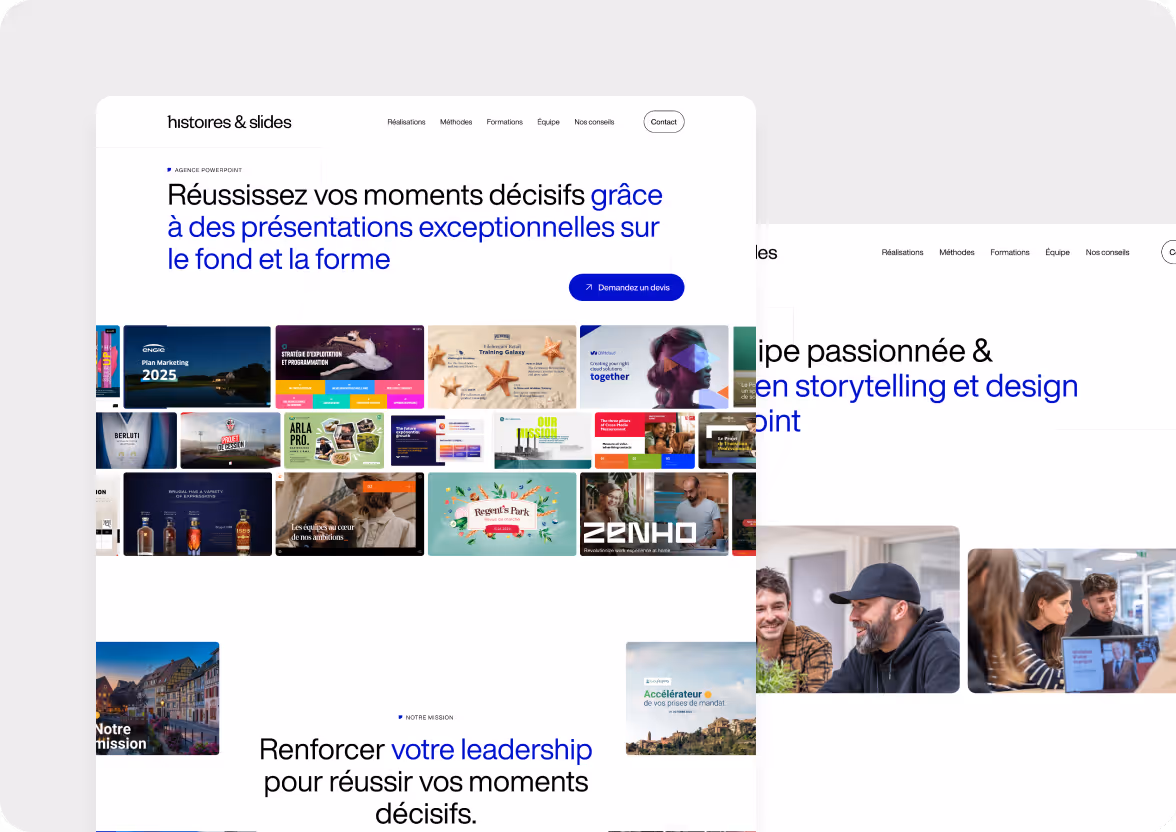Click the Demandez un devis button
Screen dimensions: 1176x832
pyautogui.click(x=627, y=287)
